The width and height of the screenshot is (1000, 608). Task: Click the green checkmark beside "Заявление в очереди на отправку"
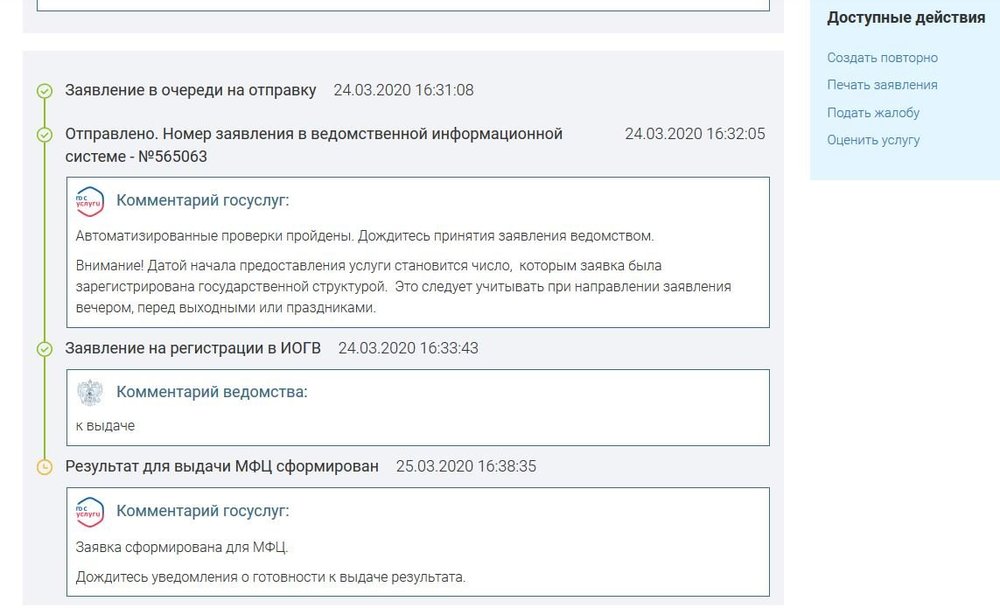coord(43,90)
